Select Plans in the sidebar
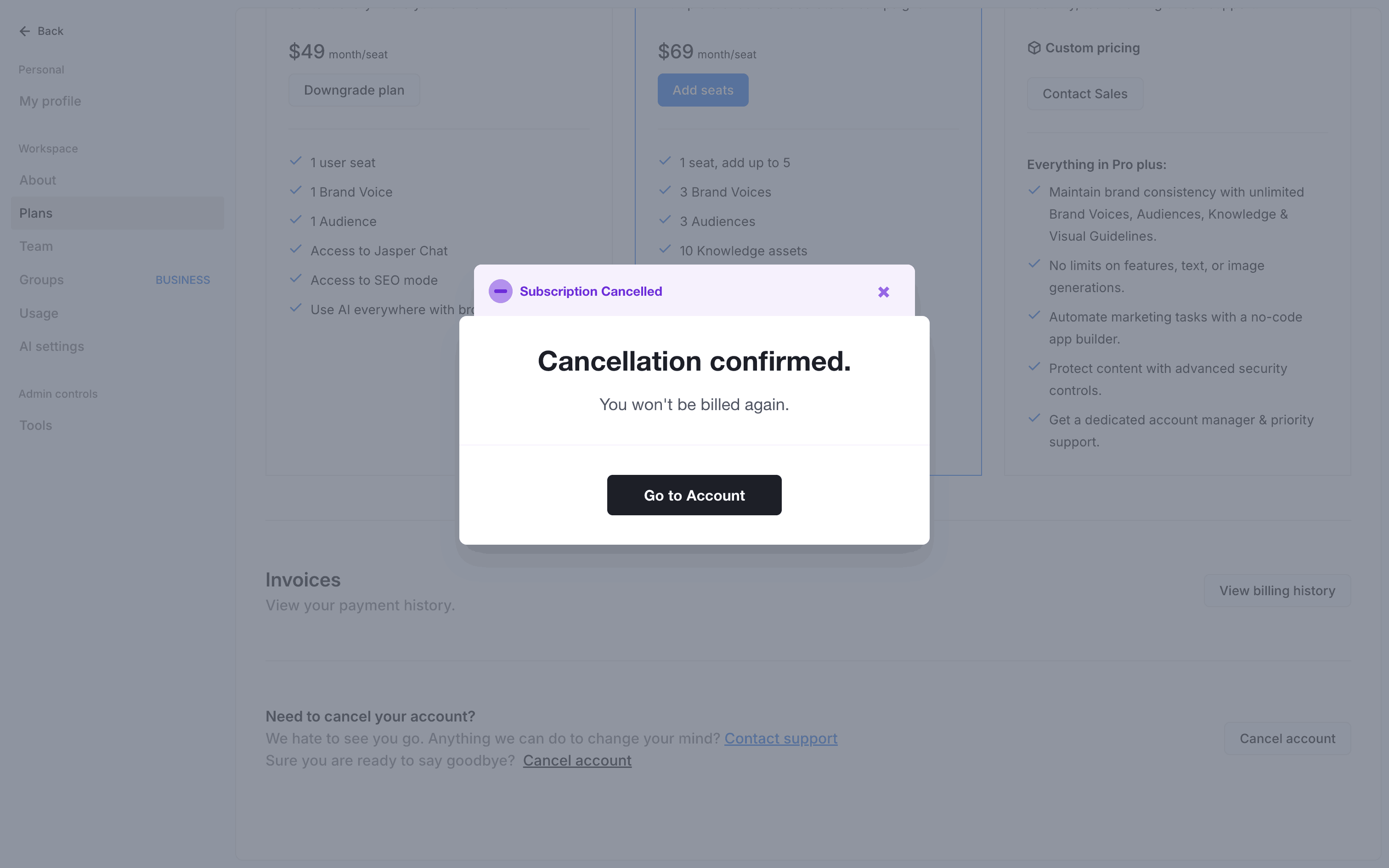 (x=36, y=213)
